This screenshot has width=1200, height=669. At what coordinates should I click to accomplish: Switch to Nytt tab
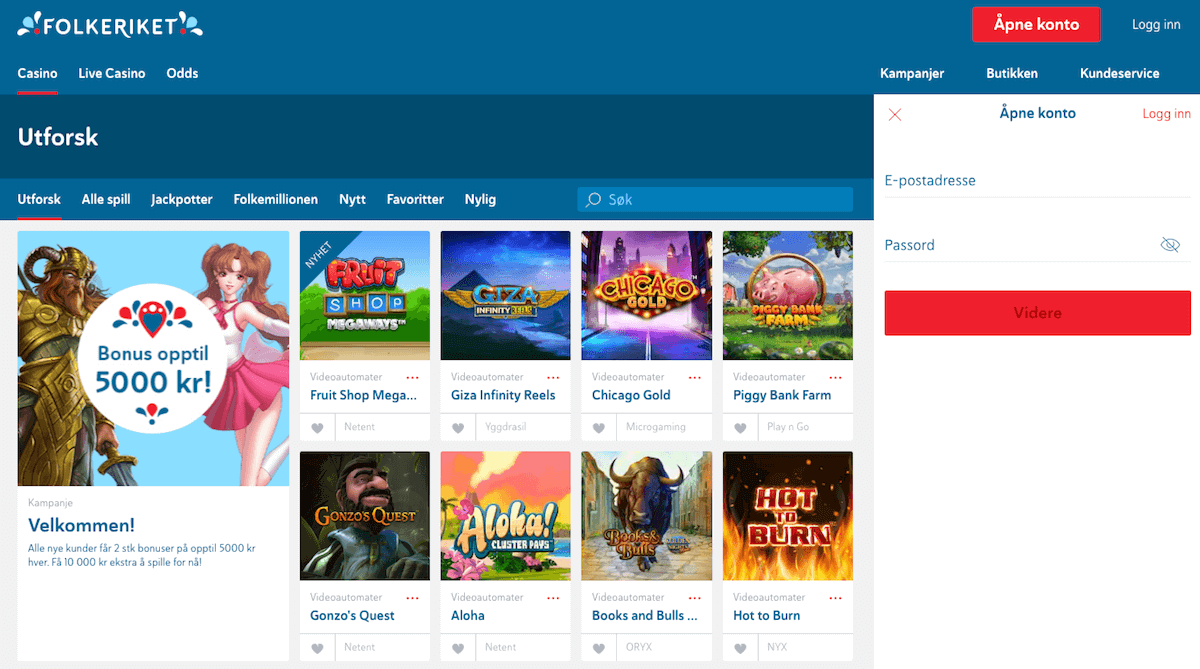(352, 199)
